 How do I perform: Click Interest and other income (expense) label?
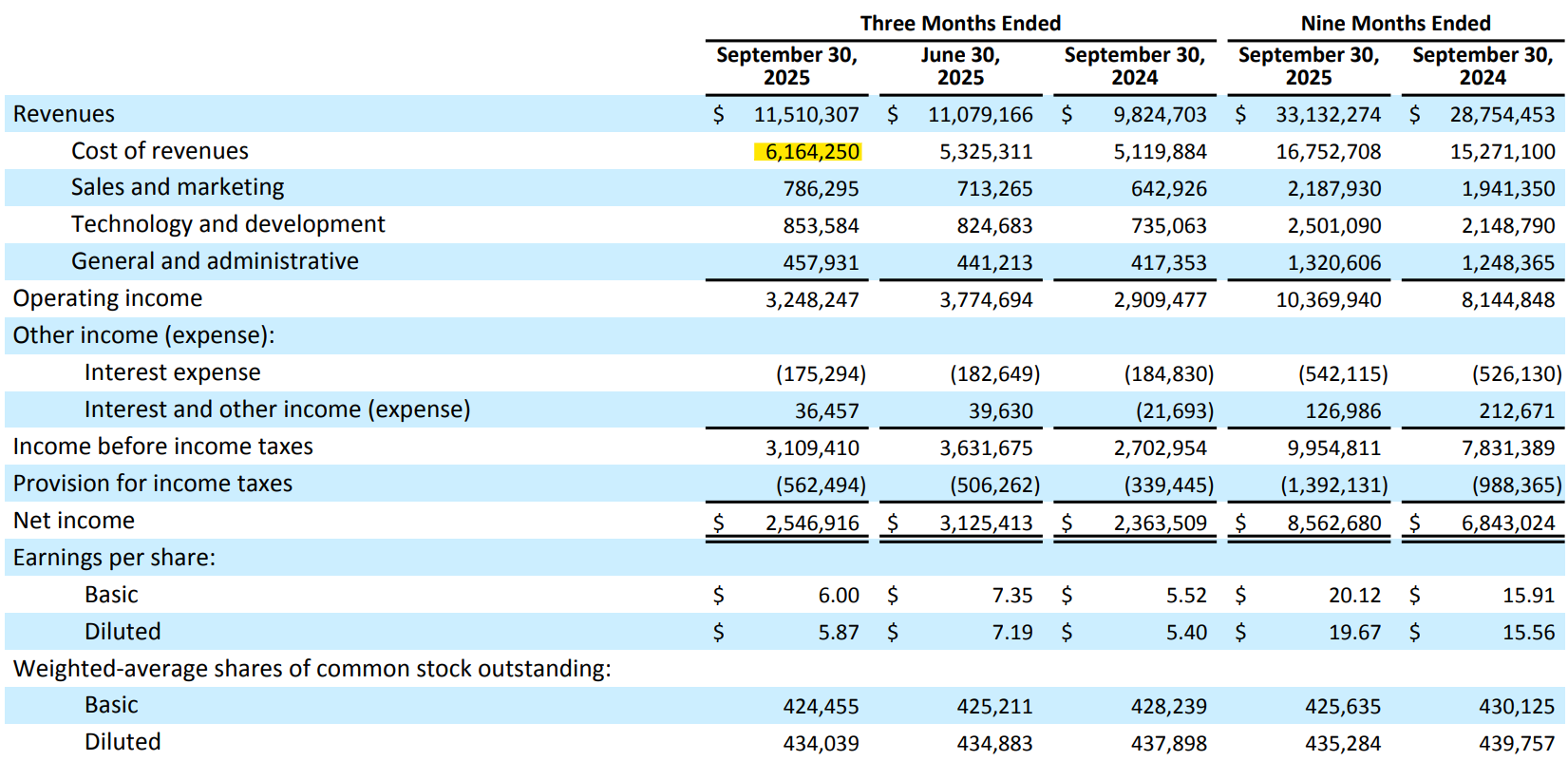(x=277, y=409)
